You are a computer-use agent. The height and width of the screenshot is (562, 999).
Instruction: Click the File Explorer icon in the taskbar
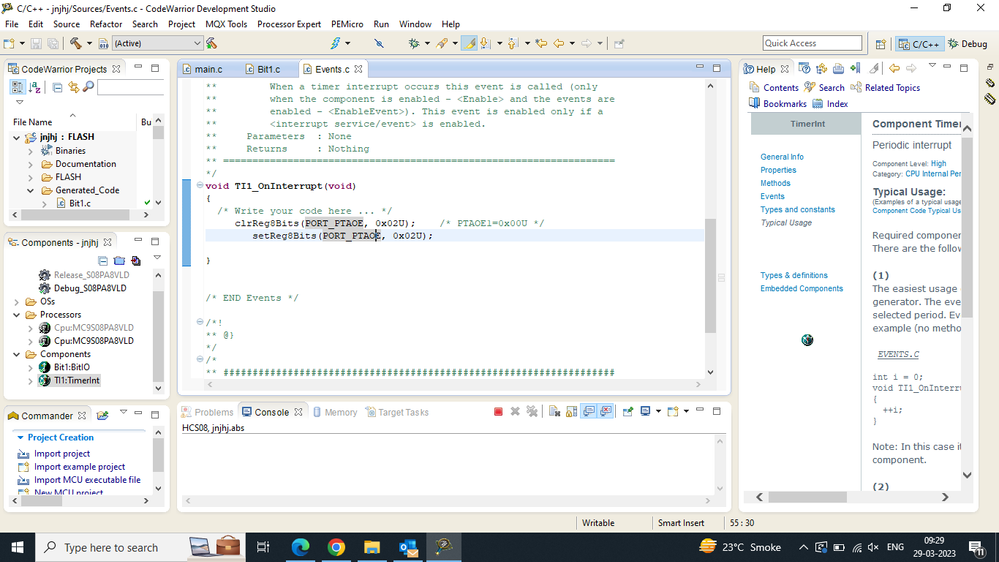(x=372, y=547)
